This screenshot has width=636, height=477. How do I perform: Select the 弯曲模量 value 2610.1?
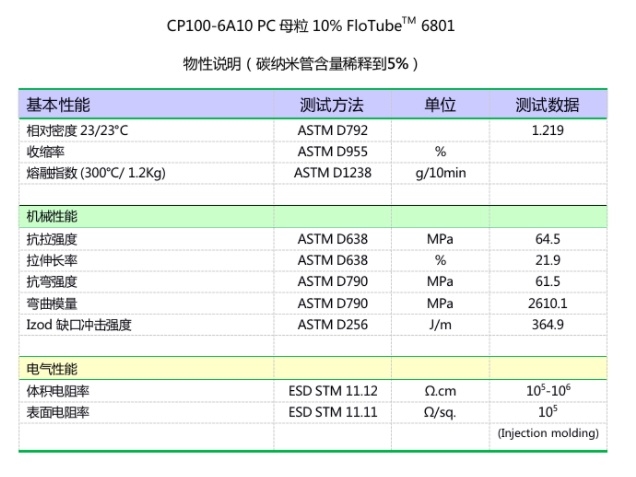548,303
